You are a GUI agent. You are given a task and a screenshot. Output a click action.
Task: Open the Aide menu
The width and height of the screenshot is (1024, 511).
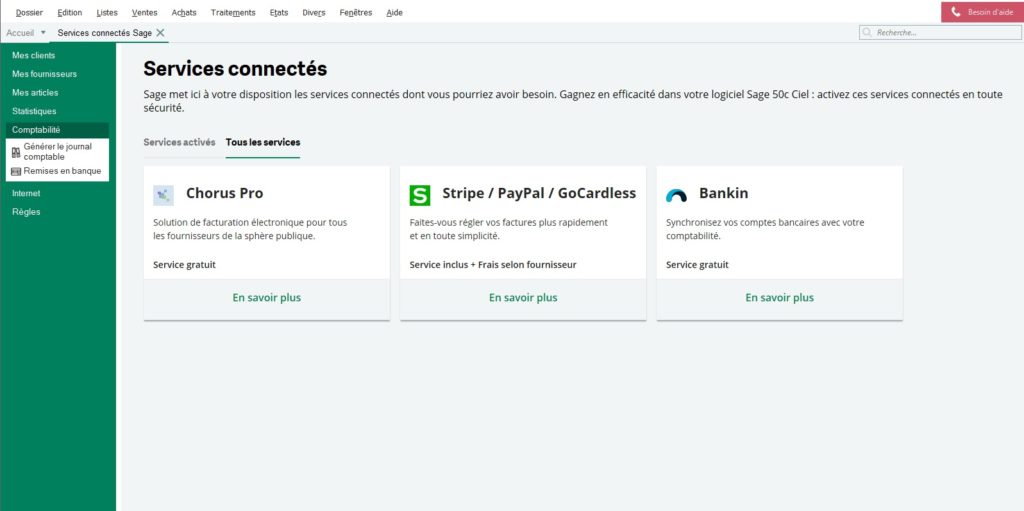394,12
